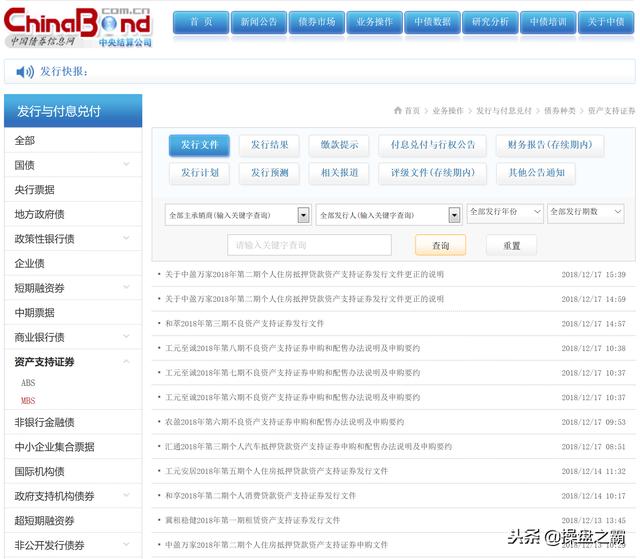
Task: Select the 财务报告(存续期内) tab
Action: click(x=550, y=145)
